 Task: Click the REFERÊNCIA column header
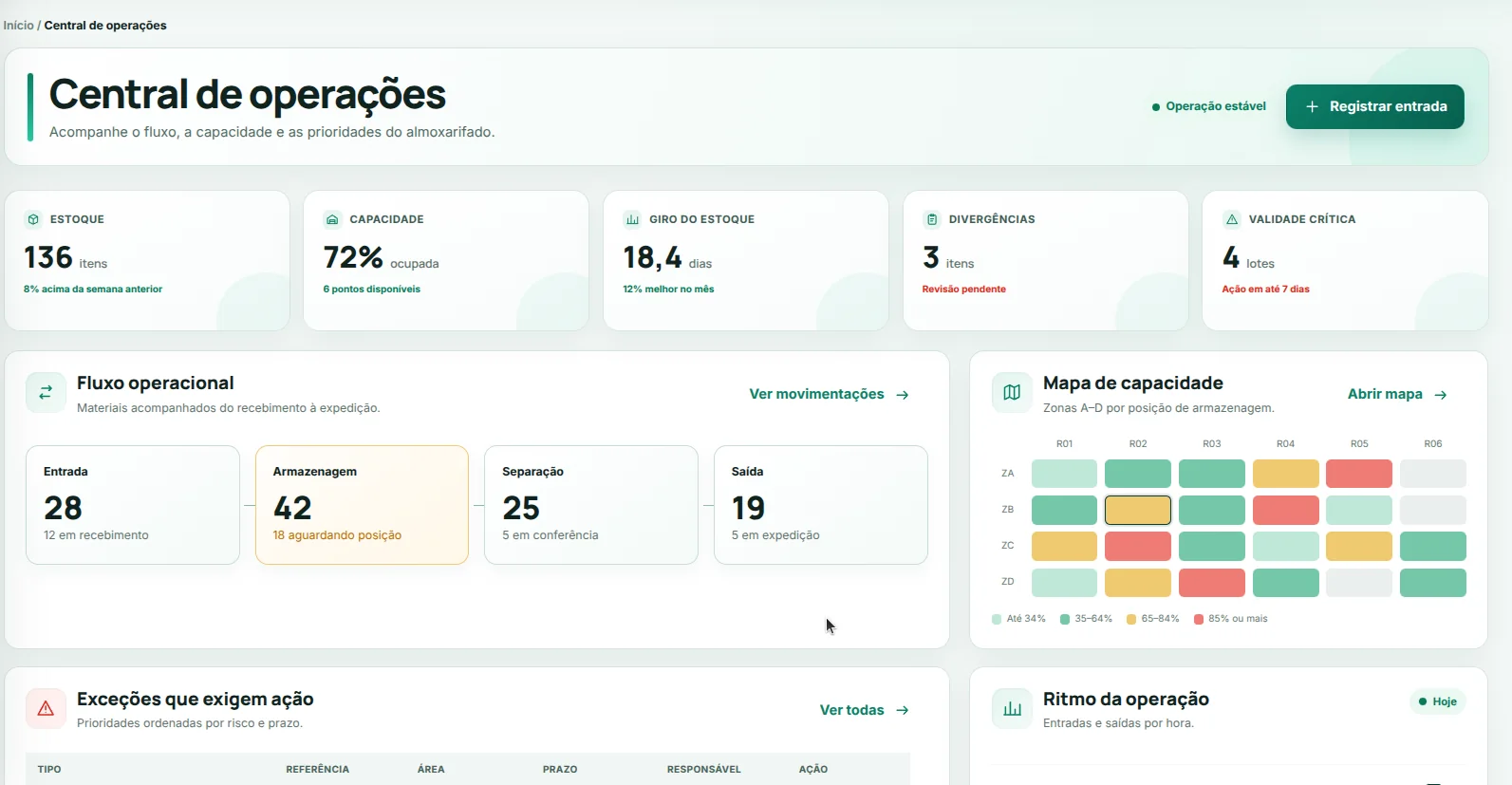click(318, 769)
